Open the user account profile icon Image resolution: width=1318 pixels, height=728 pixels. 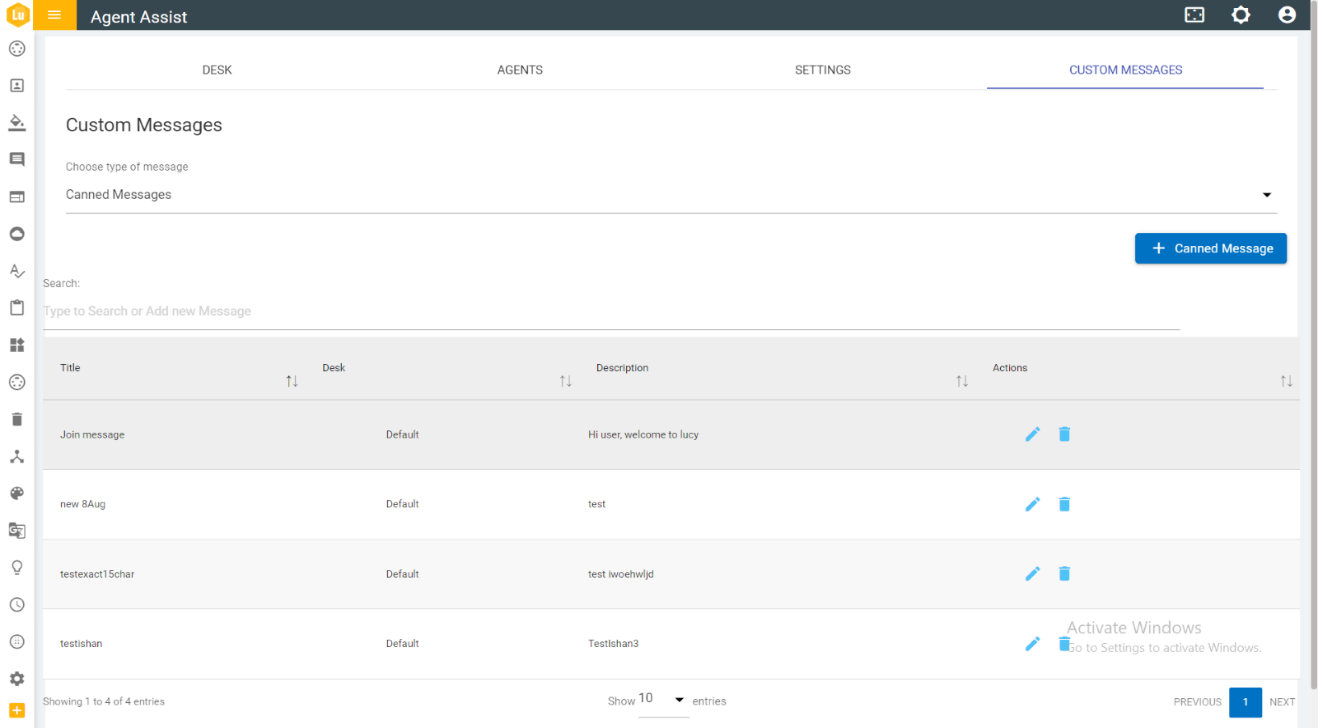click(x=1287, y=15)
